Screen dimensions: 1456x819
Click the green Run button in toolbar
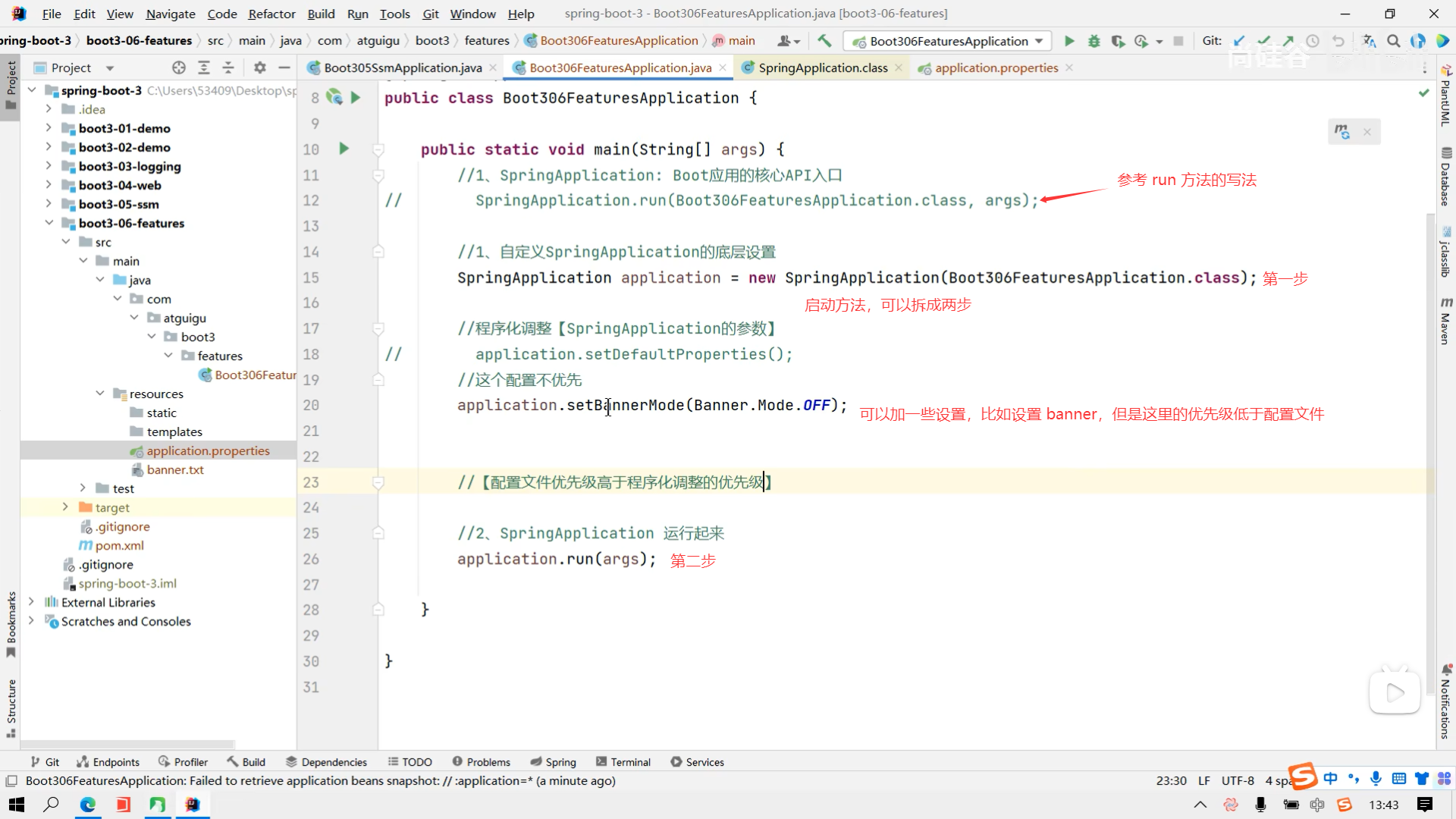(1069, 41)
